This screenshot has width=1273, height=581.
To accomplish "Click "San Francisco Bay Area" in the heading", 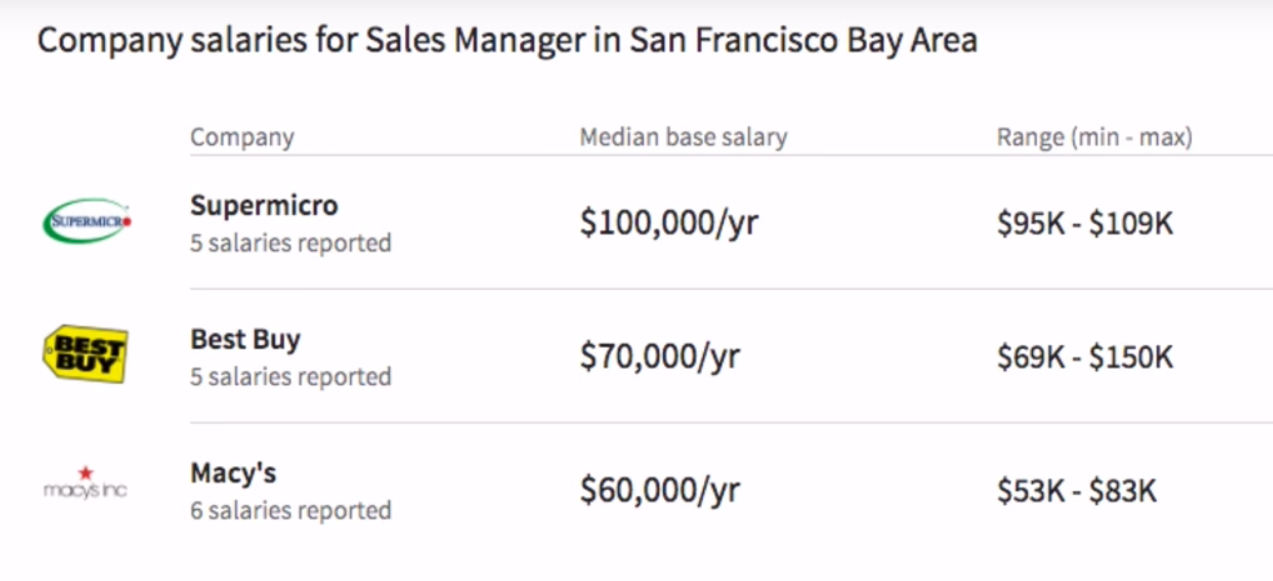I will (x=803, y=42).
